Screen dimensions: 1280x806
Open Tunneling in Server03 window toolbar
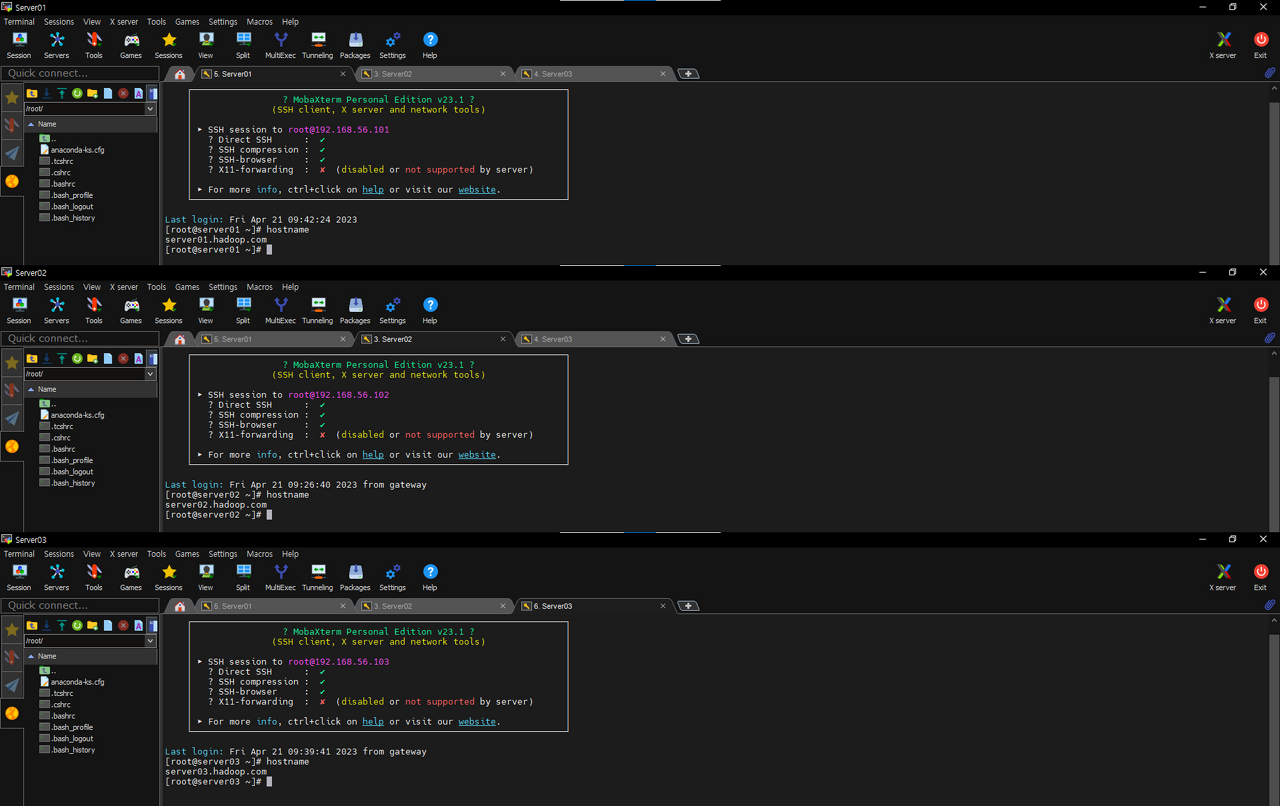tap(318, 577)
